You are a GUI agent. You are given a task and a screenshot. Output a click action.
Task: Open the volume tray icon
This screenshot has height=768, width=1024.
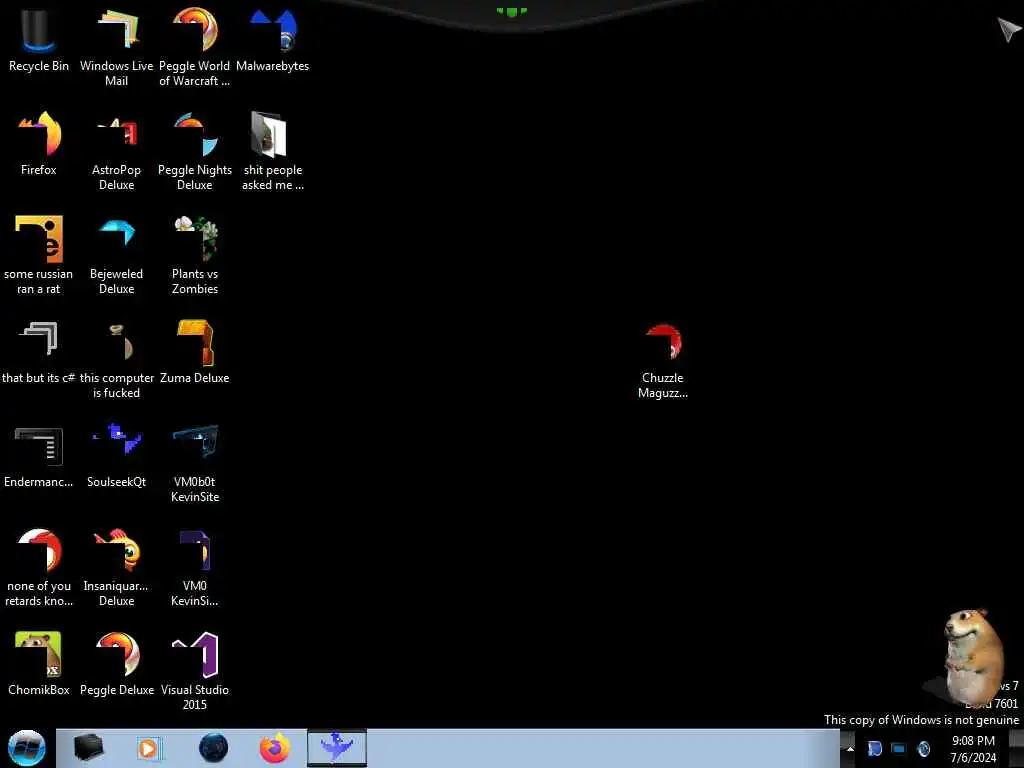click(x=923, y=748)
